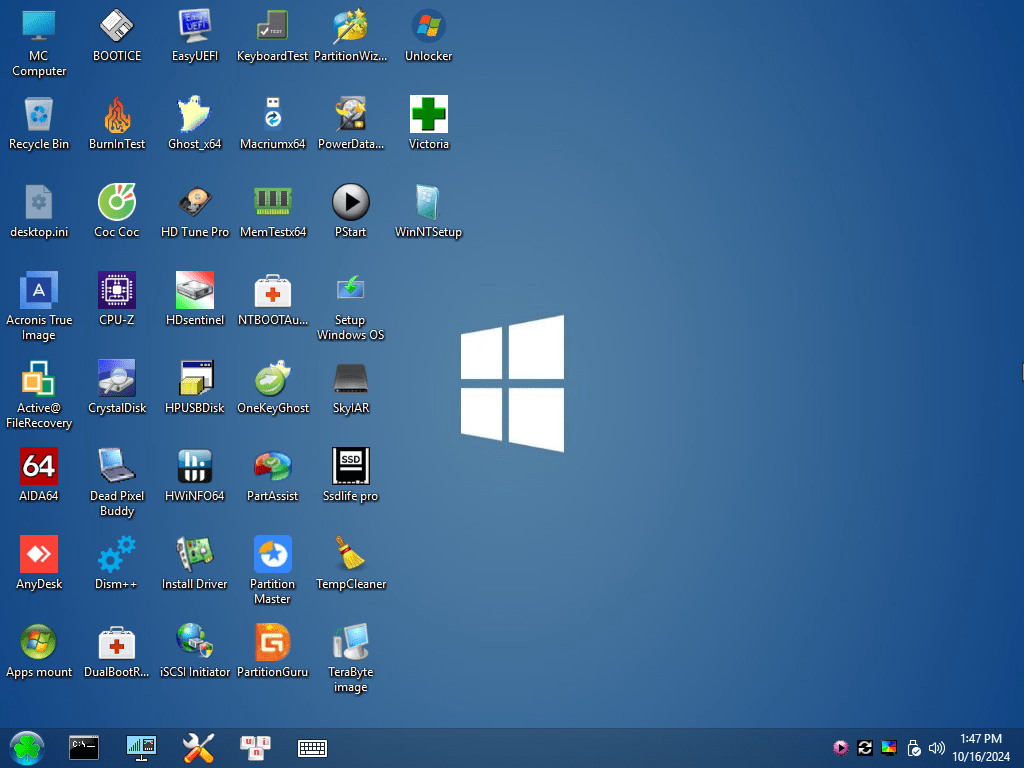Screen dimensions: 1024x768
Task: Launch iSCSI Initiator
Action: tap(195, 651)
